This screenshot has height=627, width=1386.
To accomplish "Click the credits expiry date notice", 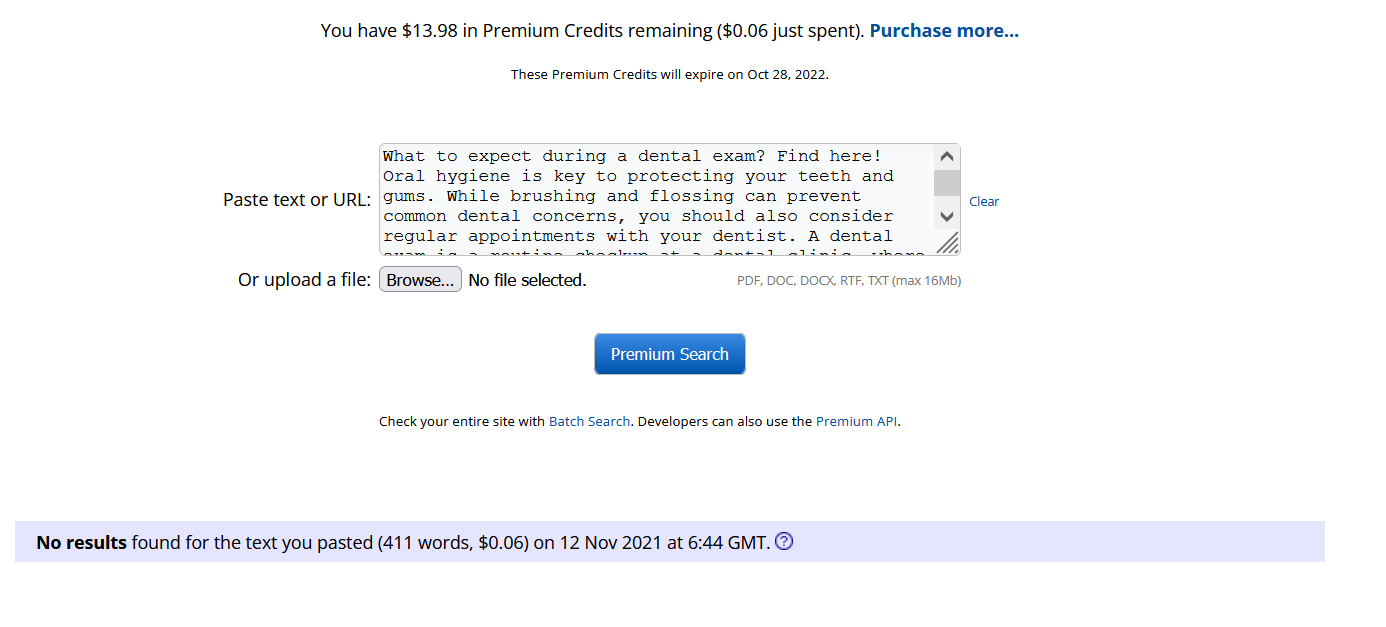I will (x=669, y=74).
